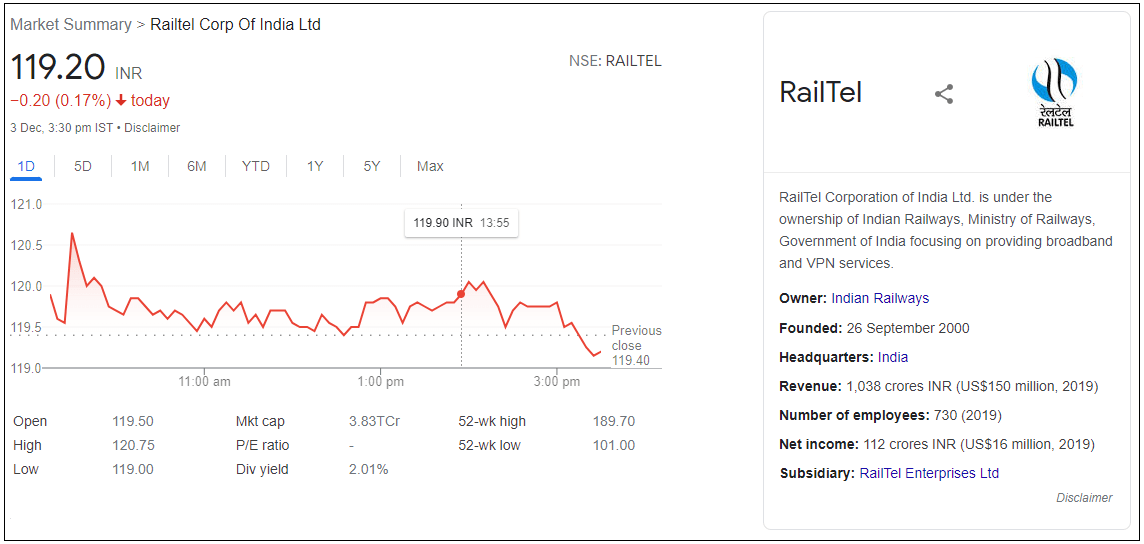Switch to the 5Y chart range

click(372, 166)
